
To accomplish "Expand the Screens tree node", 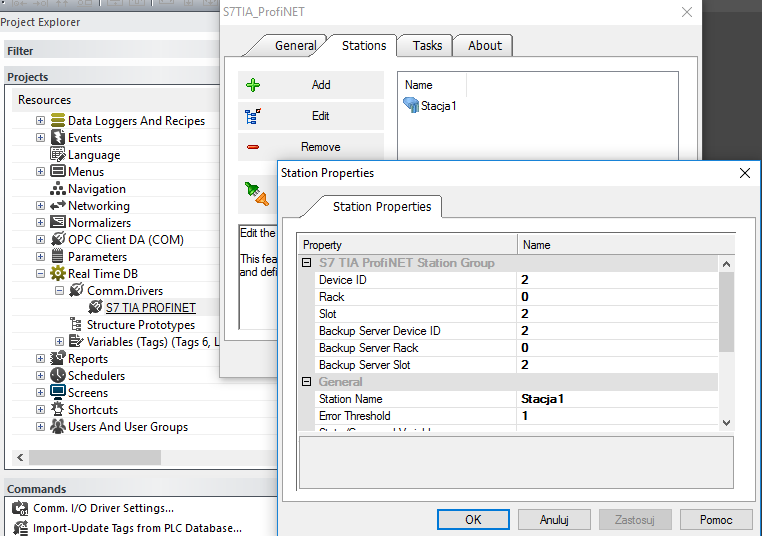I will (x=40, y=393).
